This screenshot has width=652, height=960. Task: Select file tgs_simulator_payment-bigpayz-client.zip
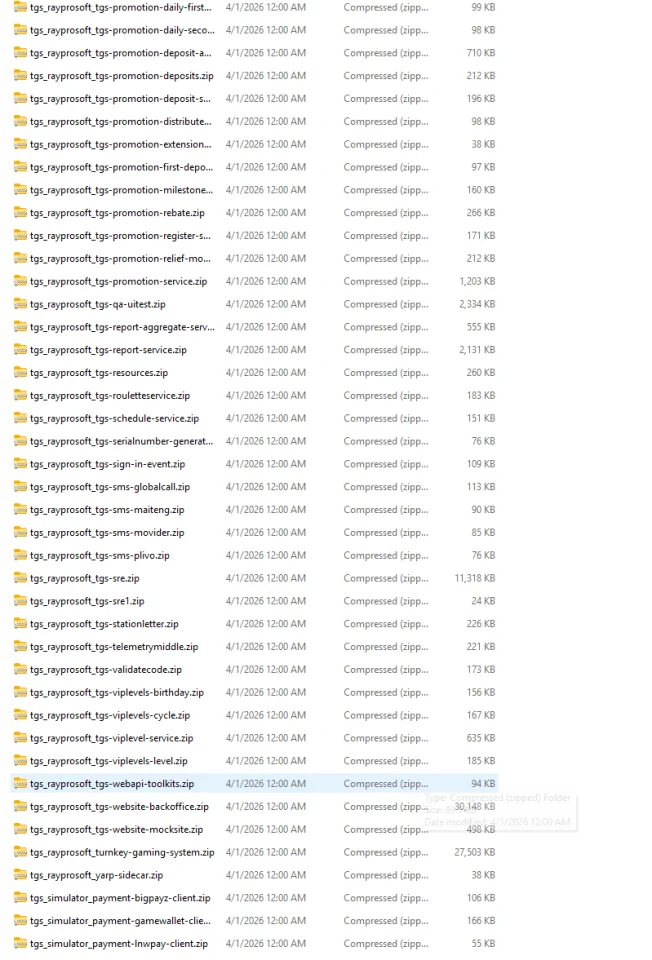[x=120, y=899]
